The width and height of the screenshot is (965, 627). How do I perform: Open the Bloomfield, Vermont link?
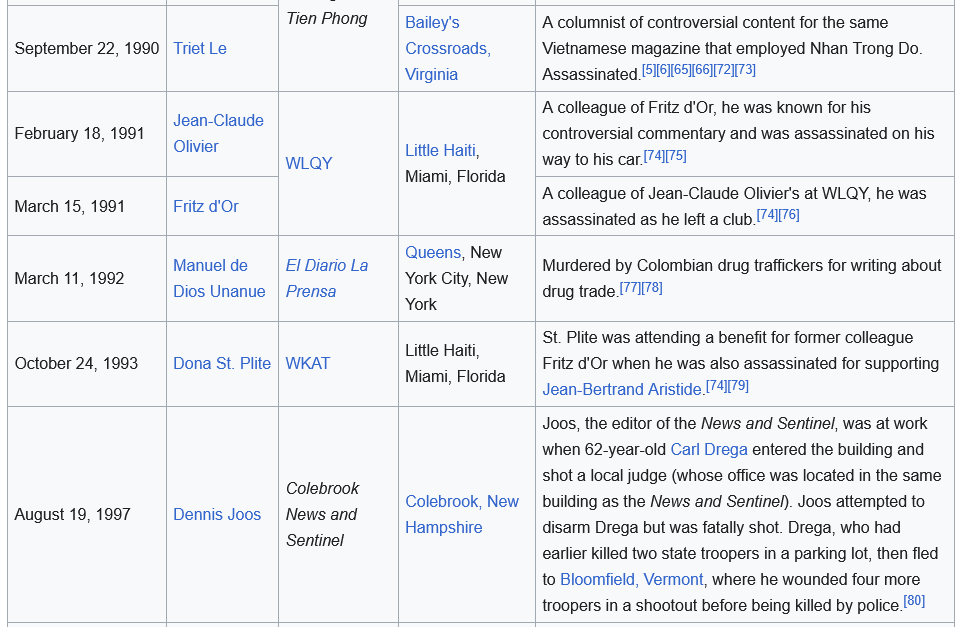(631, 579)
